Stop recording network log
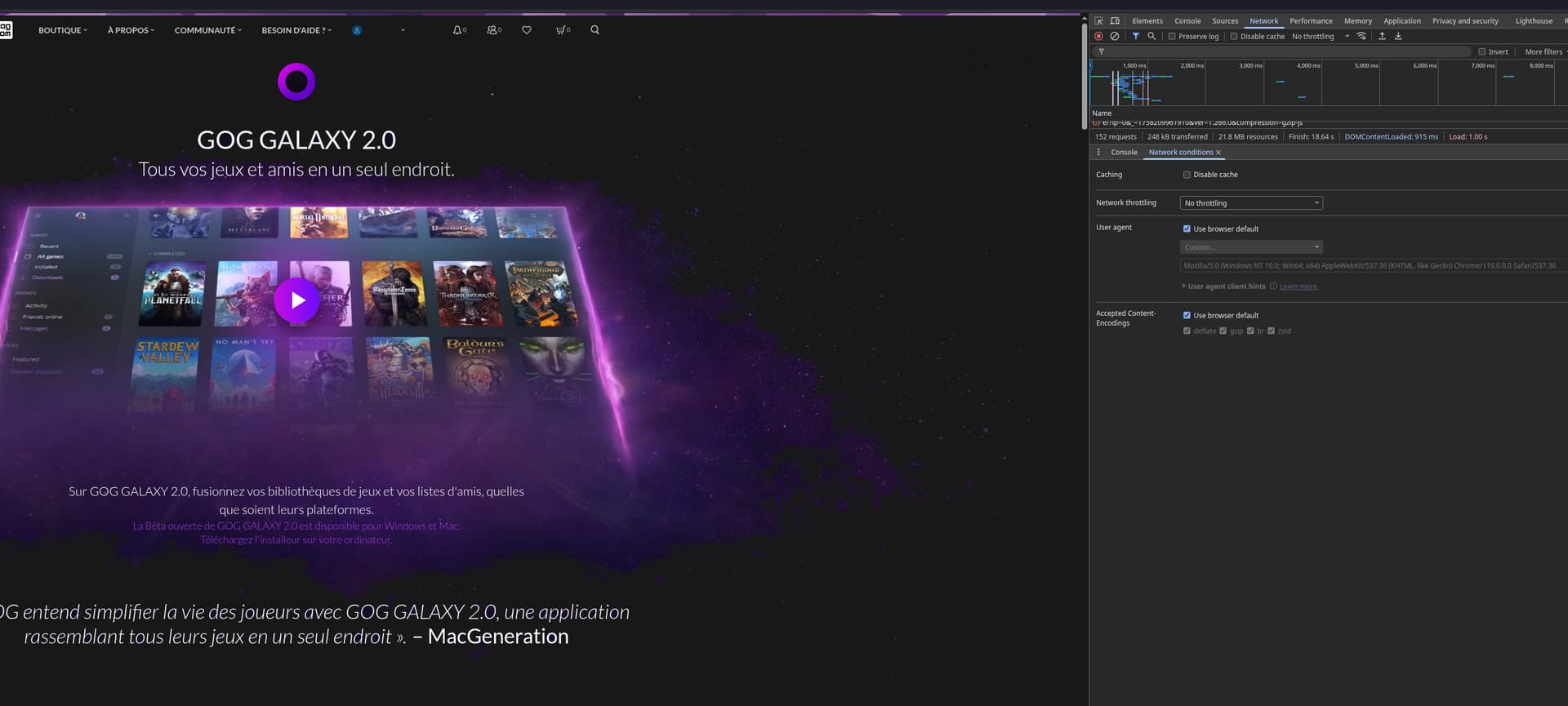Screen dimensions: 1568x706 click(1098, 37)
